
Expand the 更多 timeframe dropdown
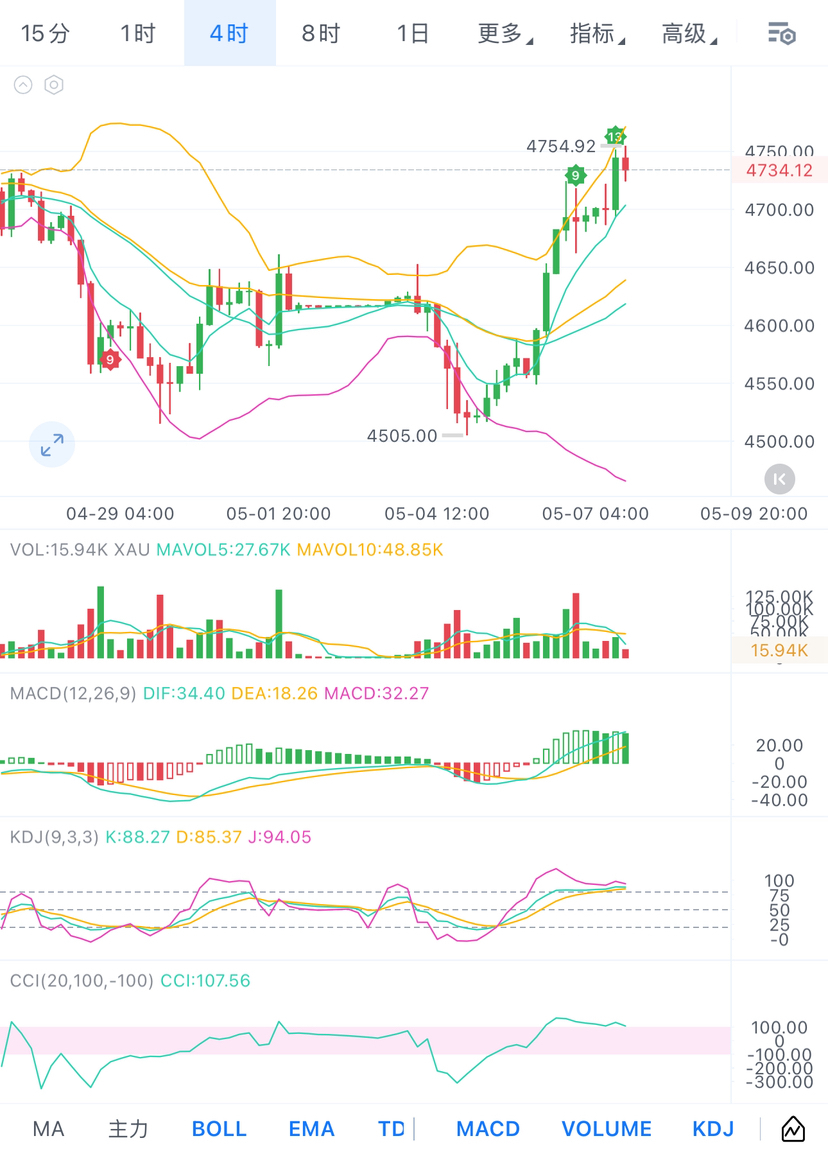pyautogui.click(x=505, y=34)
